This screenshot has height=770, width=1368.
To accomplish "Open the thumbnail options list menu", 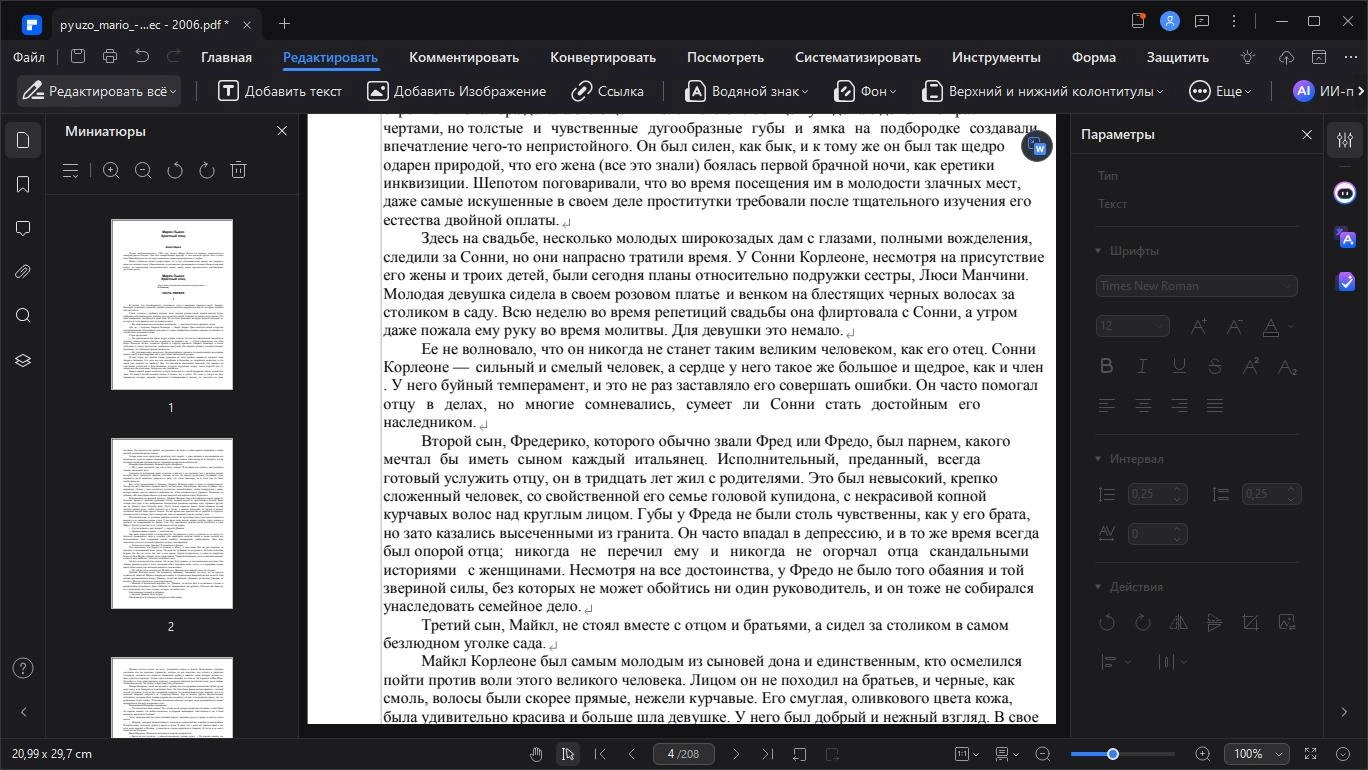I will tap(71, 171).
